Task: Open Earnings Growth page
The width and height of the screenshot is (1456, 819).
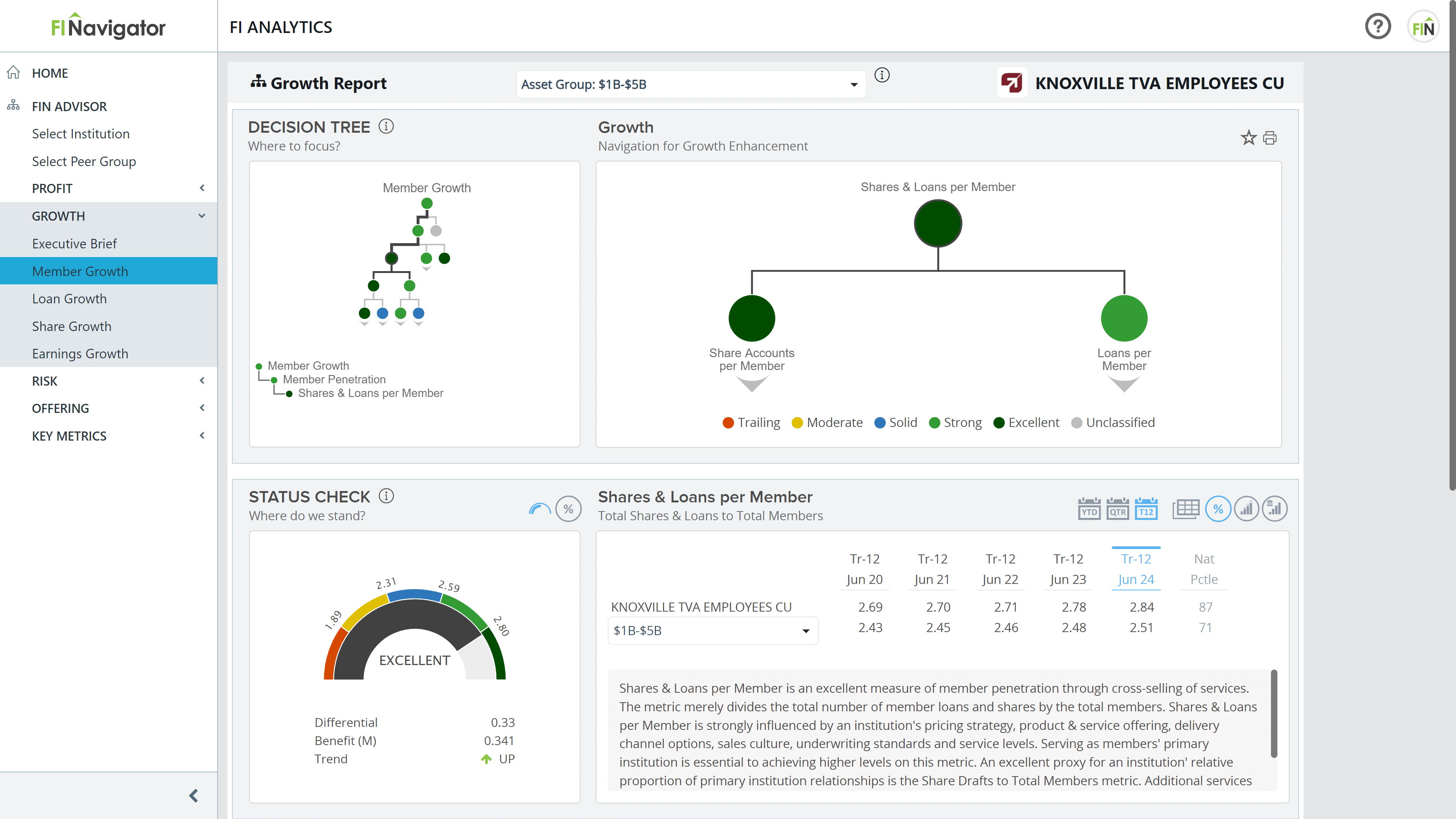Action: 108,353
